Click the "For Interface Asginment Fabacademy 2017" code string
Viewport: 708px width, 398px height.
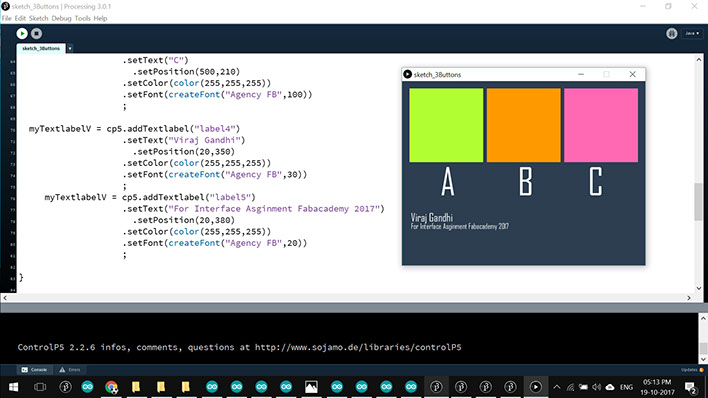pyautogui.click(x=274, y=209)
